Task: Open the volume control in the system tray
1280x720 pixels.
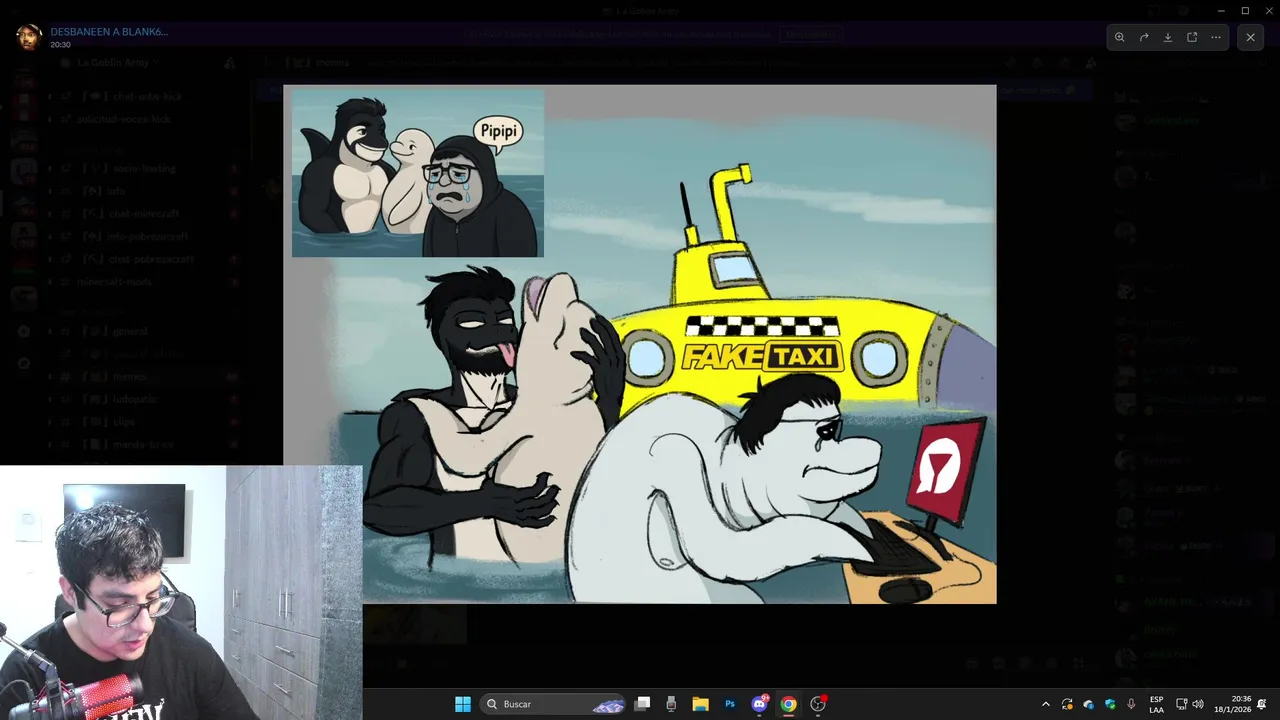Action: tap(1198, 704)
